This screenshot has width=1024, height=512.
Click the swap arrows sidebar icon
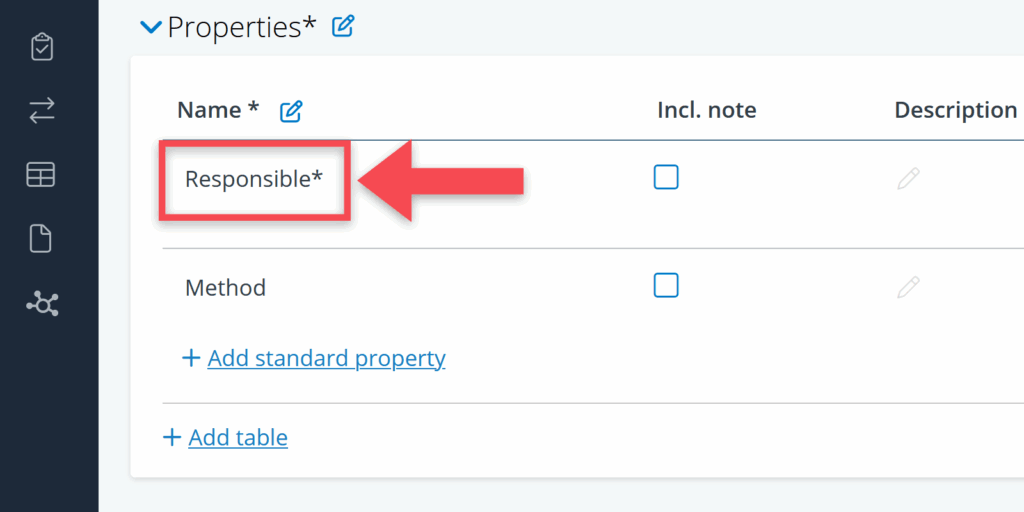click(x=42, y=111)
